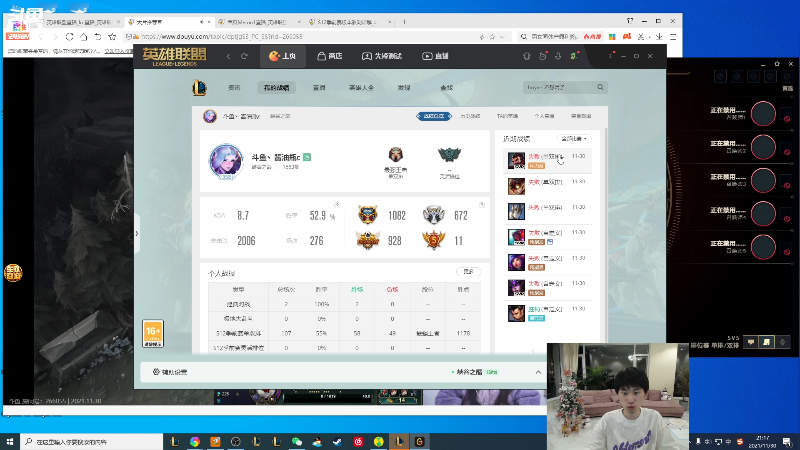800x450 pixels.
Task: Click the 16+ age rating badge
Action: pos(153,333)
